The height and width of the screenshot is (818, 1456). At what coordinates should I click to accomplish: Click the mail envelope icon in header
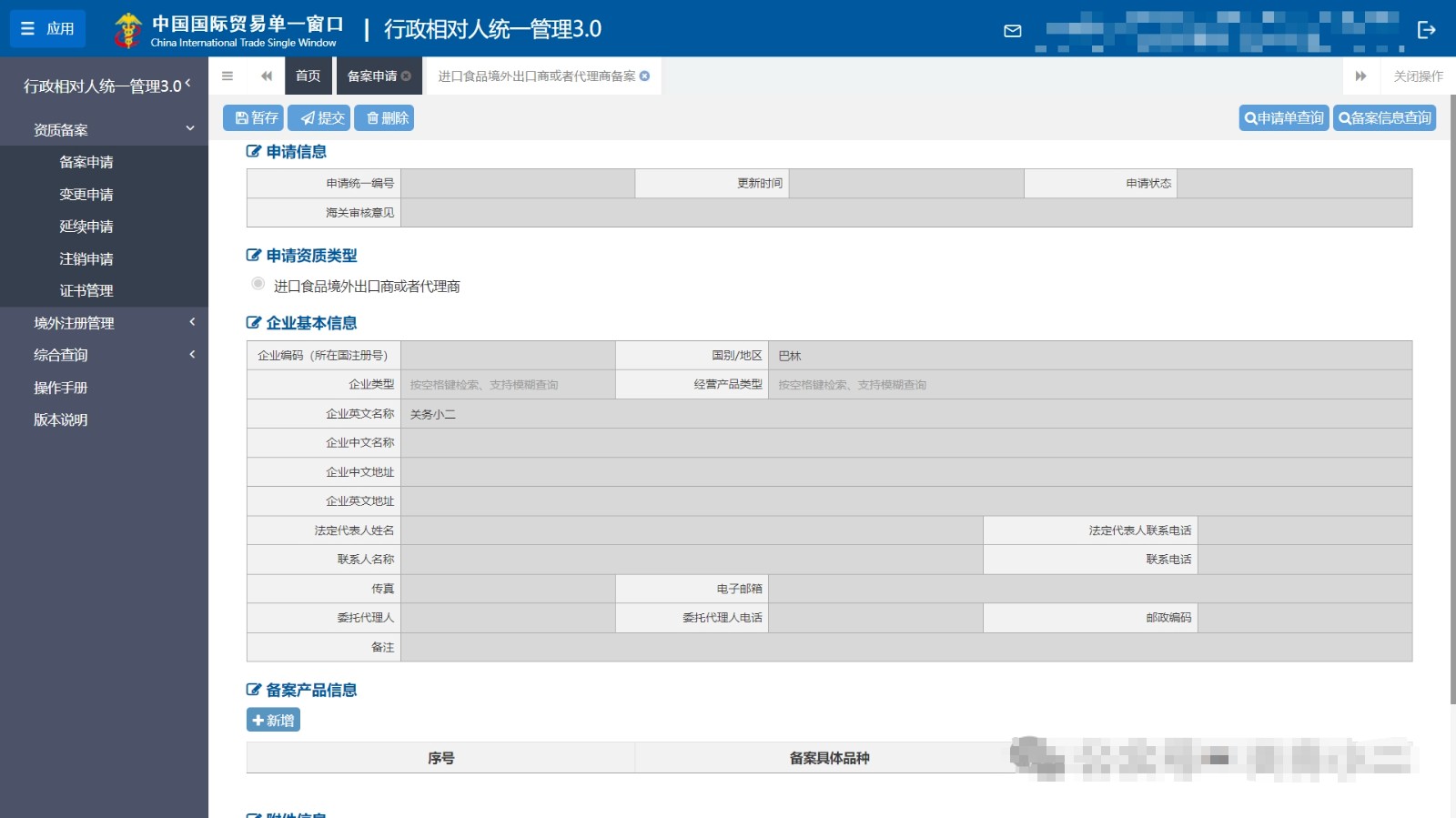[1012, 31]
